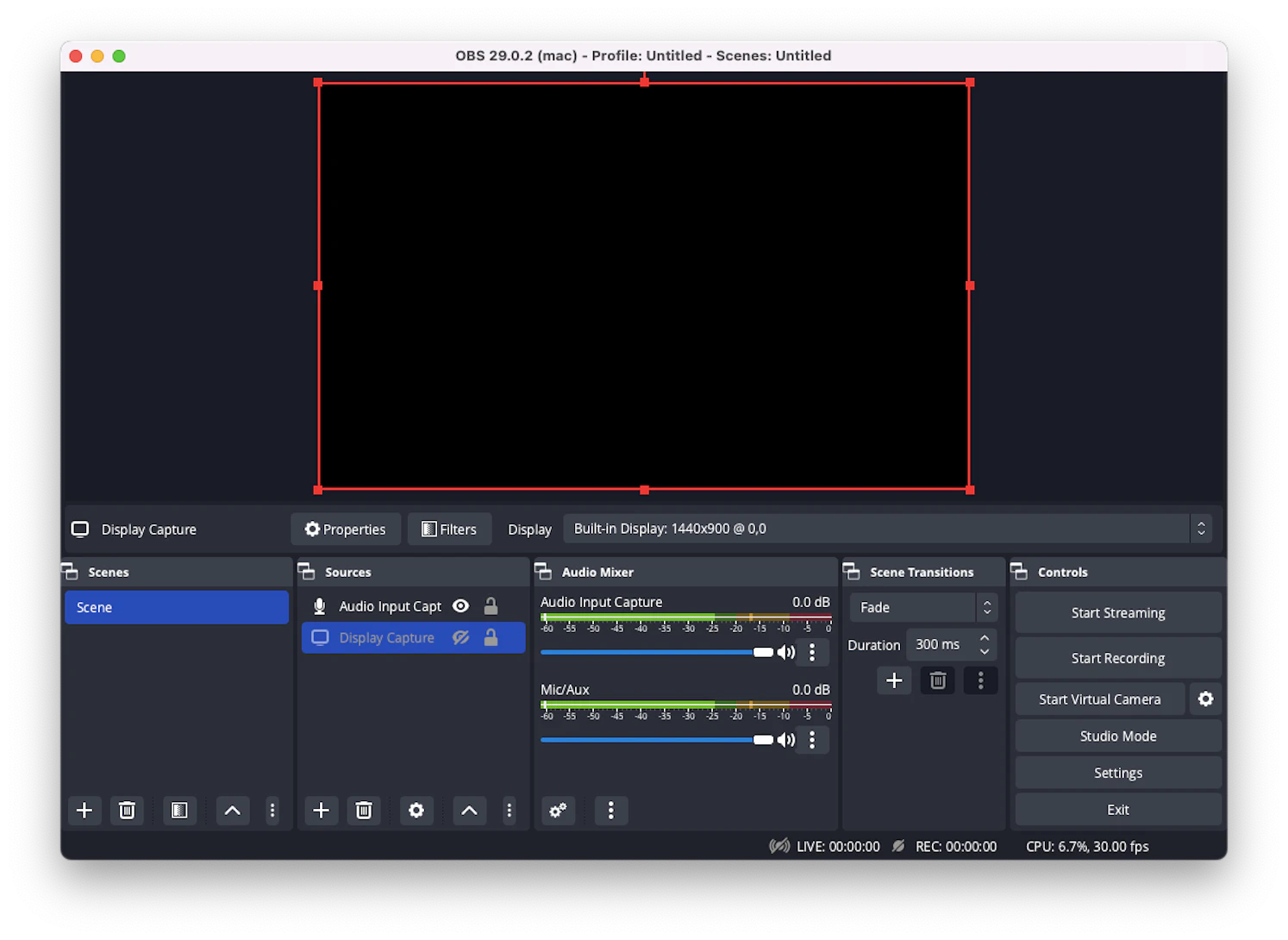This screenshot has height=940, width=1288.
Task: Open Audio Input Capture three-dot menu
Action: click(812, 653)
